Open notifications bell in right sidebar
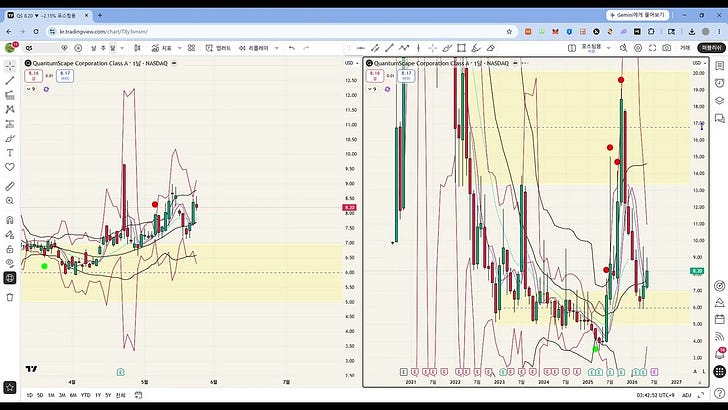 coord(720,354)
